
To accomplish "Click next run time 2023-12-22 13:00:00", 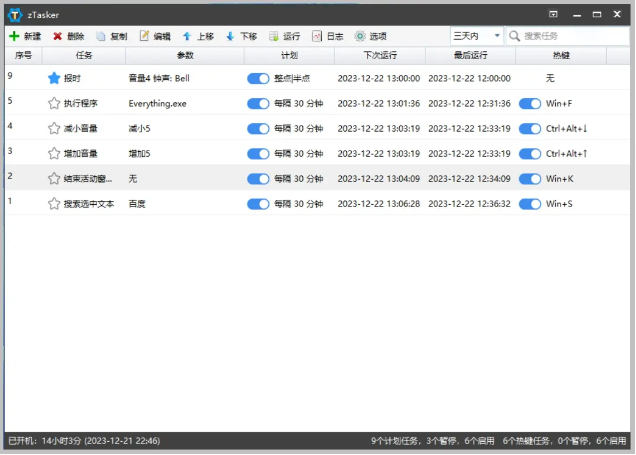I will [379, 78].
